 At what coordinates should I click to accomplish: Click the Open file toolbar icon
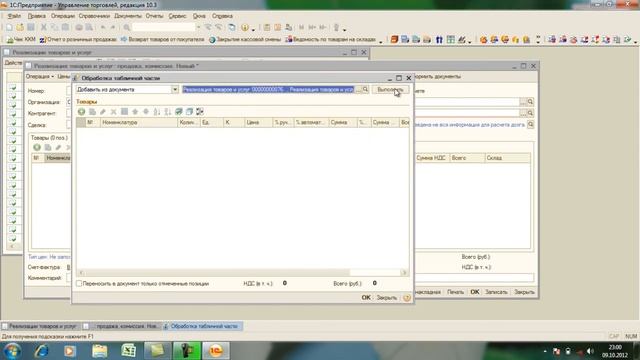click(x=20, y=27)
